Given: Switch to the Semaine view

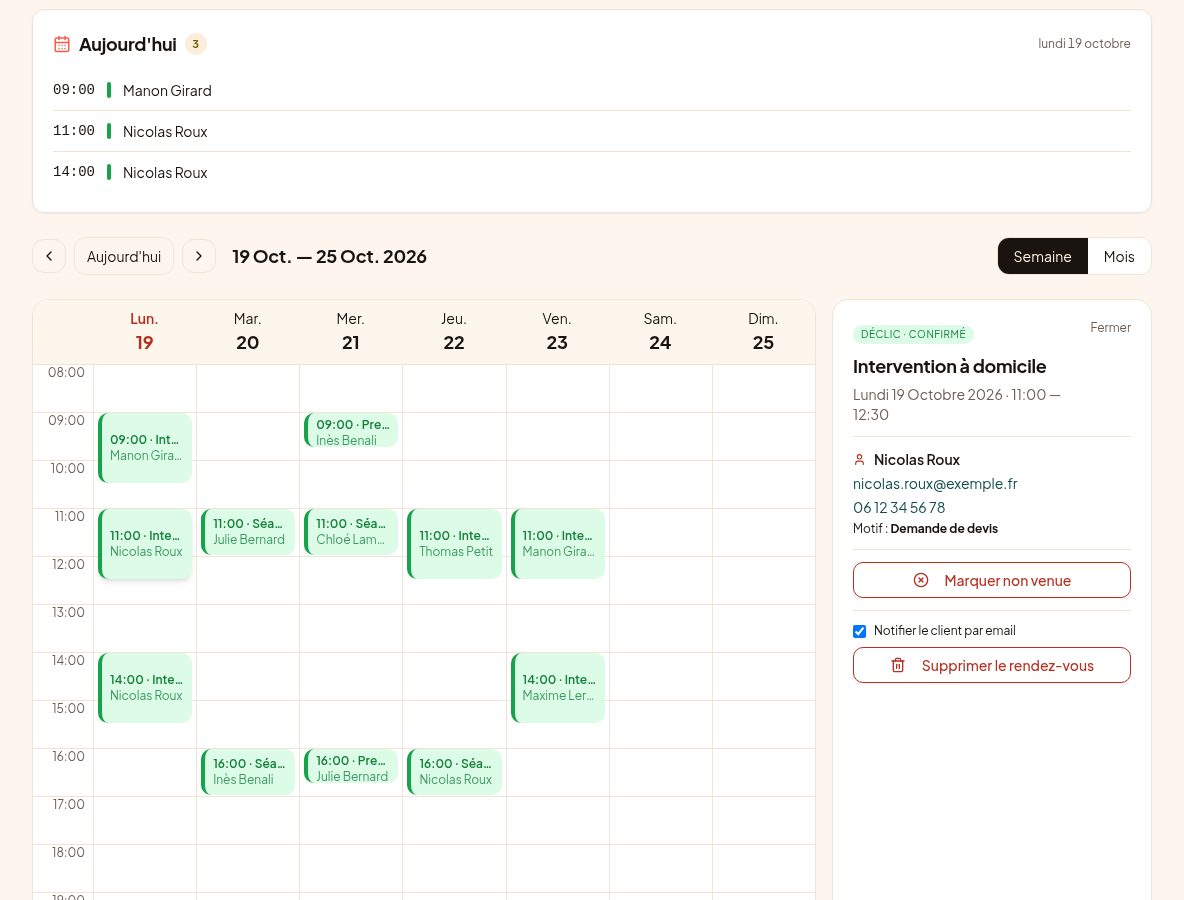Looking at the screenshot, I should coord(1042,256).
